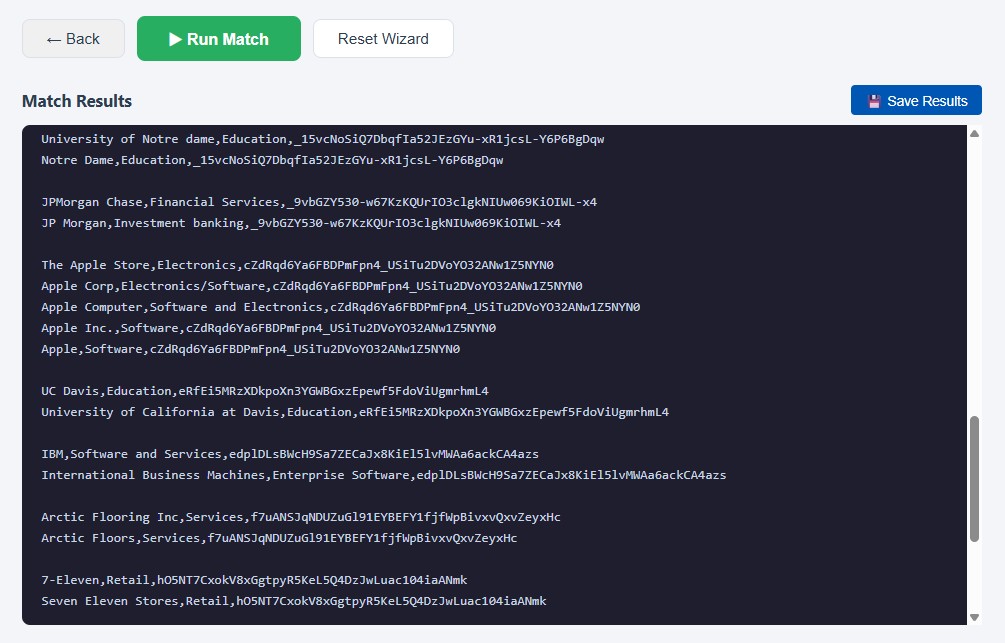Click the floppy disk icon in Save Results

coord(874,101)
